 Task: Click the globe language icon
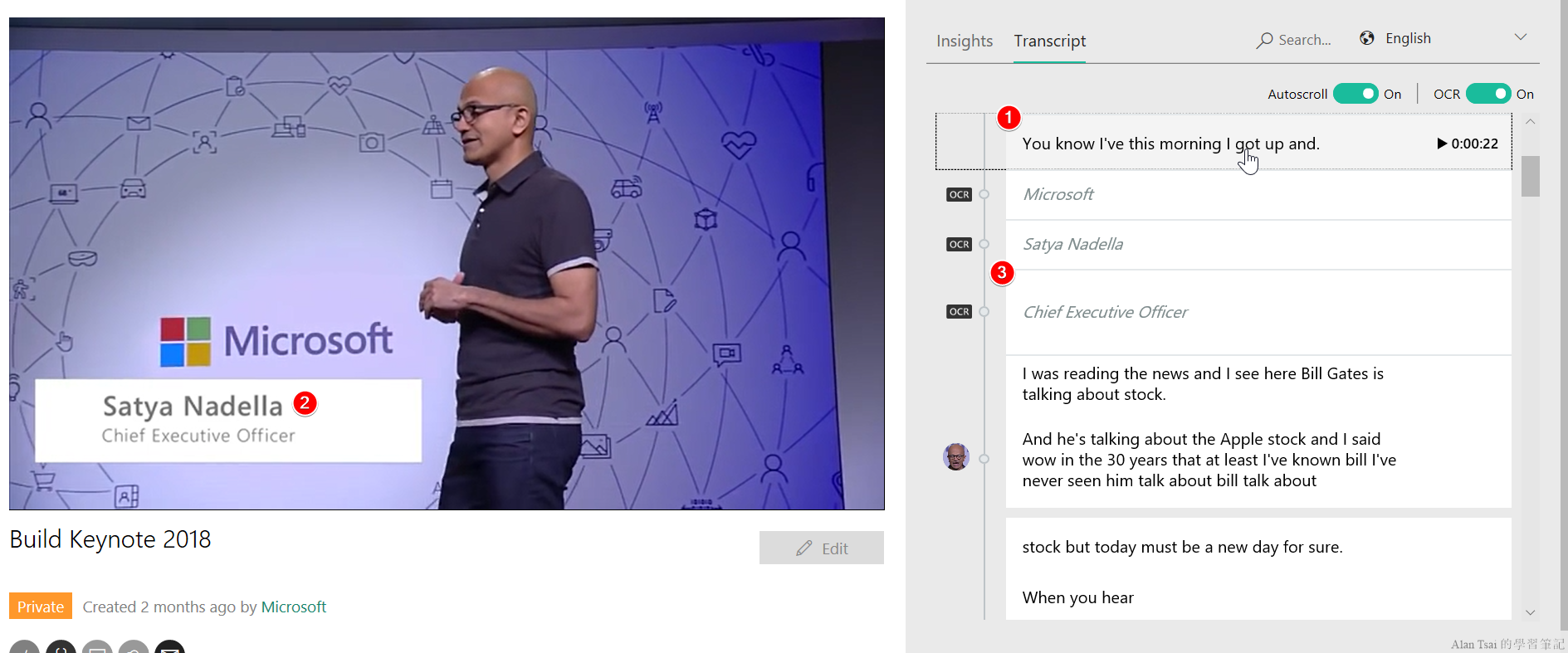[1366, 38]
